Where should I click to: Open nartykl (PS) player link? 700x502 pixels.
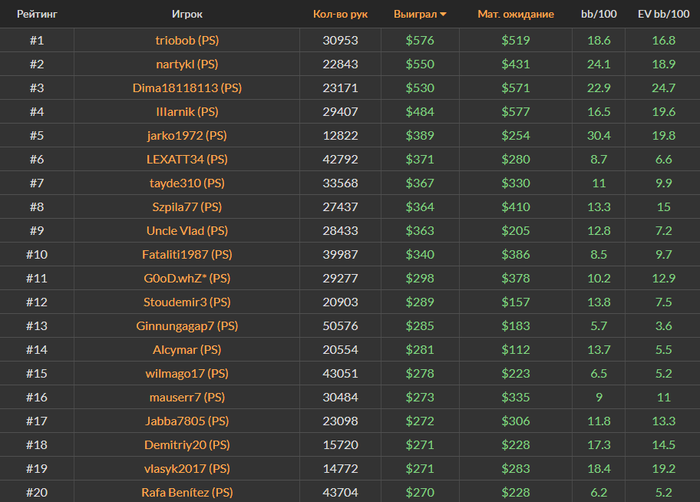[187, 64]
